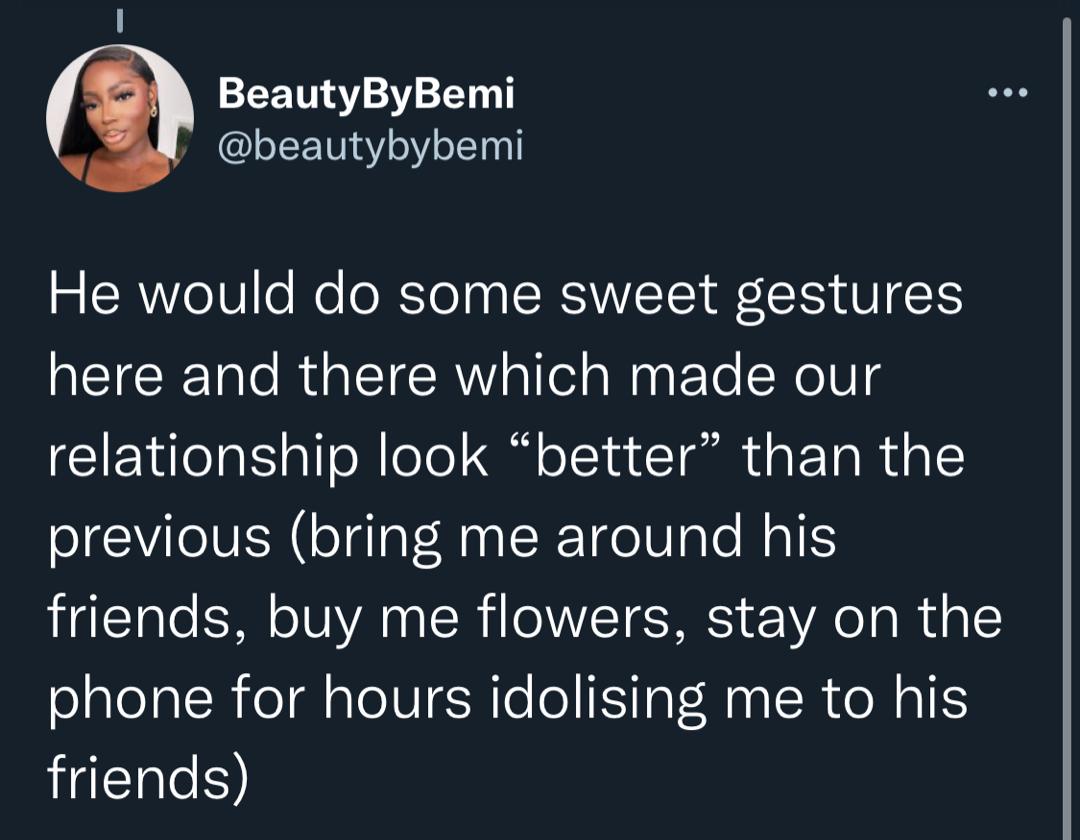Click BeautyByBemi's profile picture
The height and width of the screenshot is (840, 1080).
pos(120,118)
